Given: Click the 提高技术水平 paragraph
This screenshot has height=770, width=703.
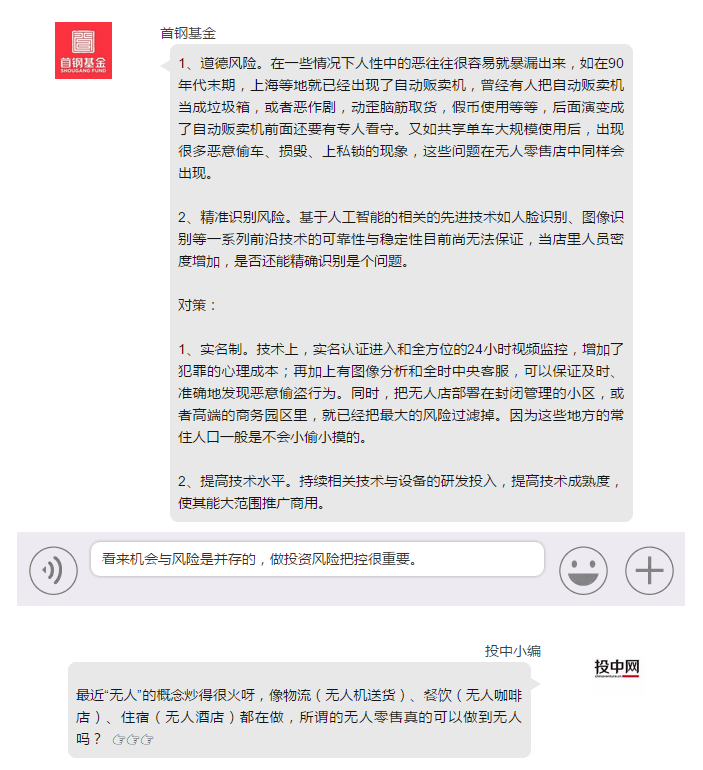Looking at the screenshot, I should [399, 492].
